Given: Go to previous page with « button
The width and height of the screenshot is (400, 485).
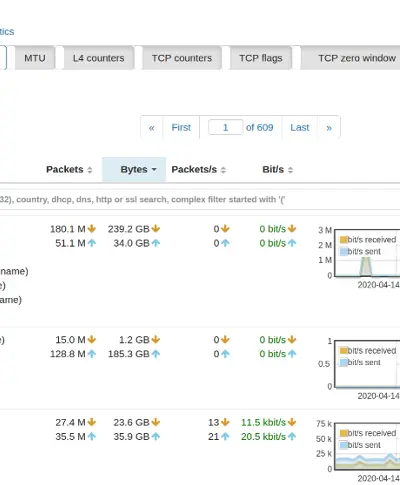Looking at the screenshot, I should pos(152,127).
